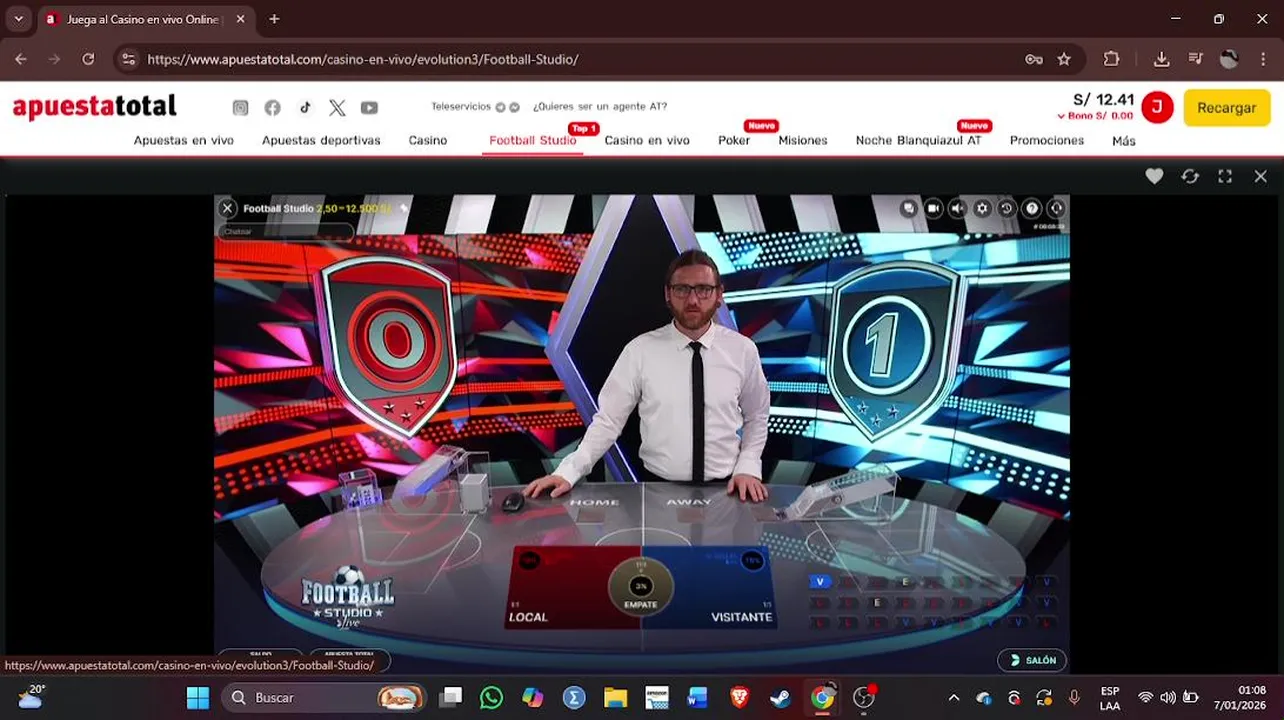Open the game history clock icon
The height and width of the screenshot is (720, 1284).
[1007, 208]
